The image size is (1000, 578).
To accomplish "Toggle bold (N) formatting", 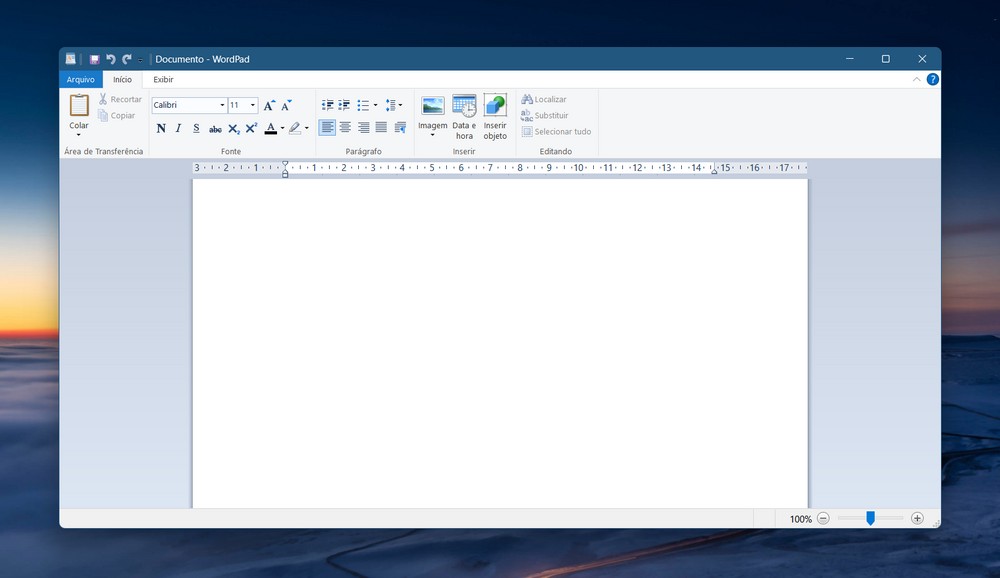I will pos(161,128).
